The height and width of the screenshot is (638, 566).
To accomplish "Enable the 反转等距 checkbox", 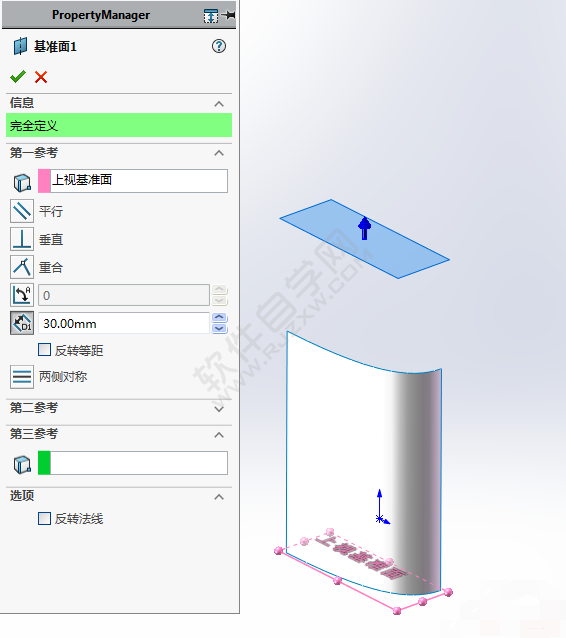I will pyautogui.click(x=44, y=350).
